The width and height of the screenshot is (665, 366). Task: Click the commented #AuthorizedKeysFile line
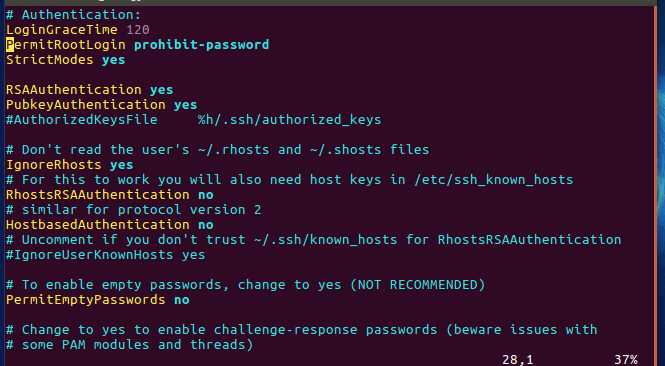[x=194, y=120]
